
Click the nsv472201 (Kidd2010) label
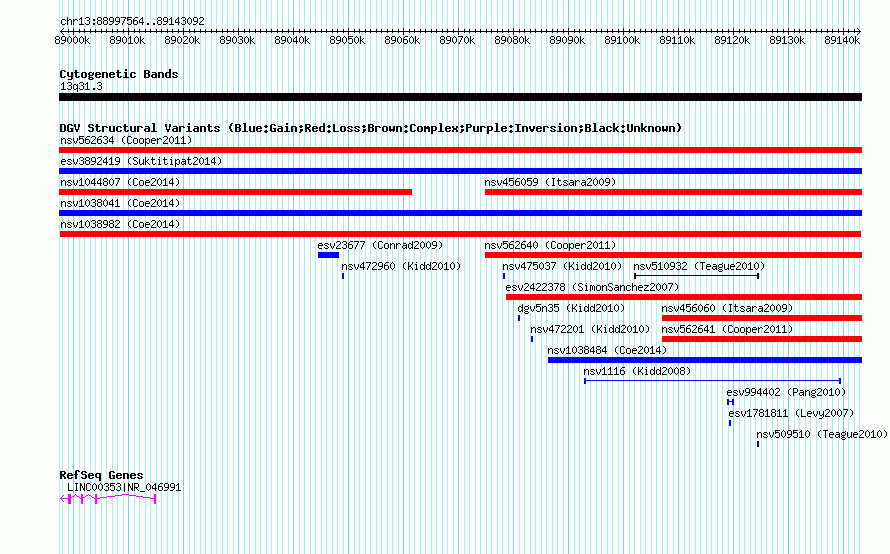click(x=590, y=329)
